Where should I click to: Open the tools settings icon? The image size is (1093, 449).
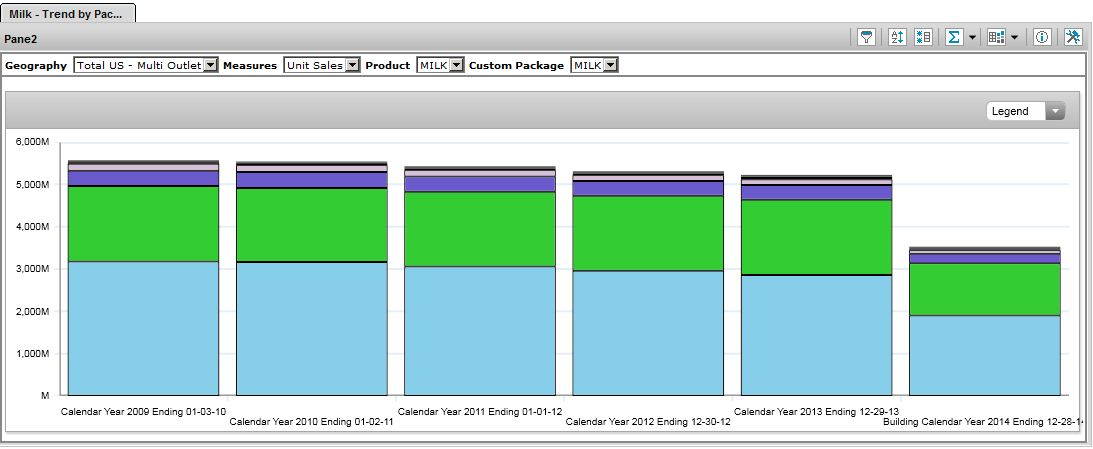point(1073,37)
